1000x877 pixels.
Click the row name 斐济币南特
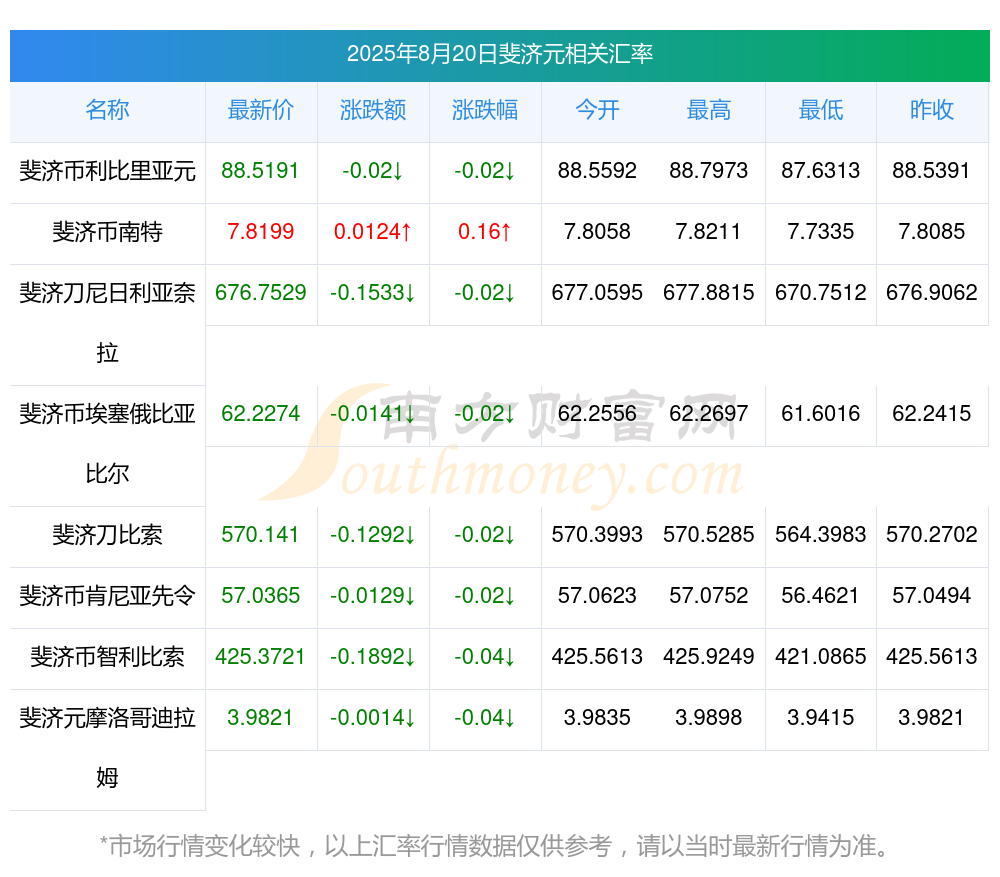(107, 232)
